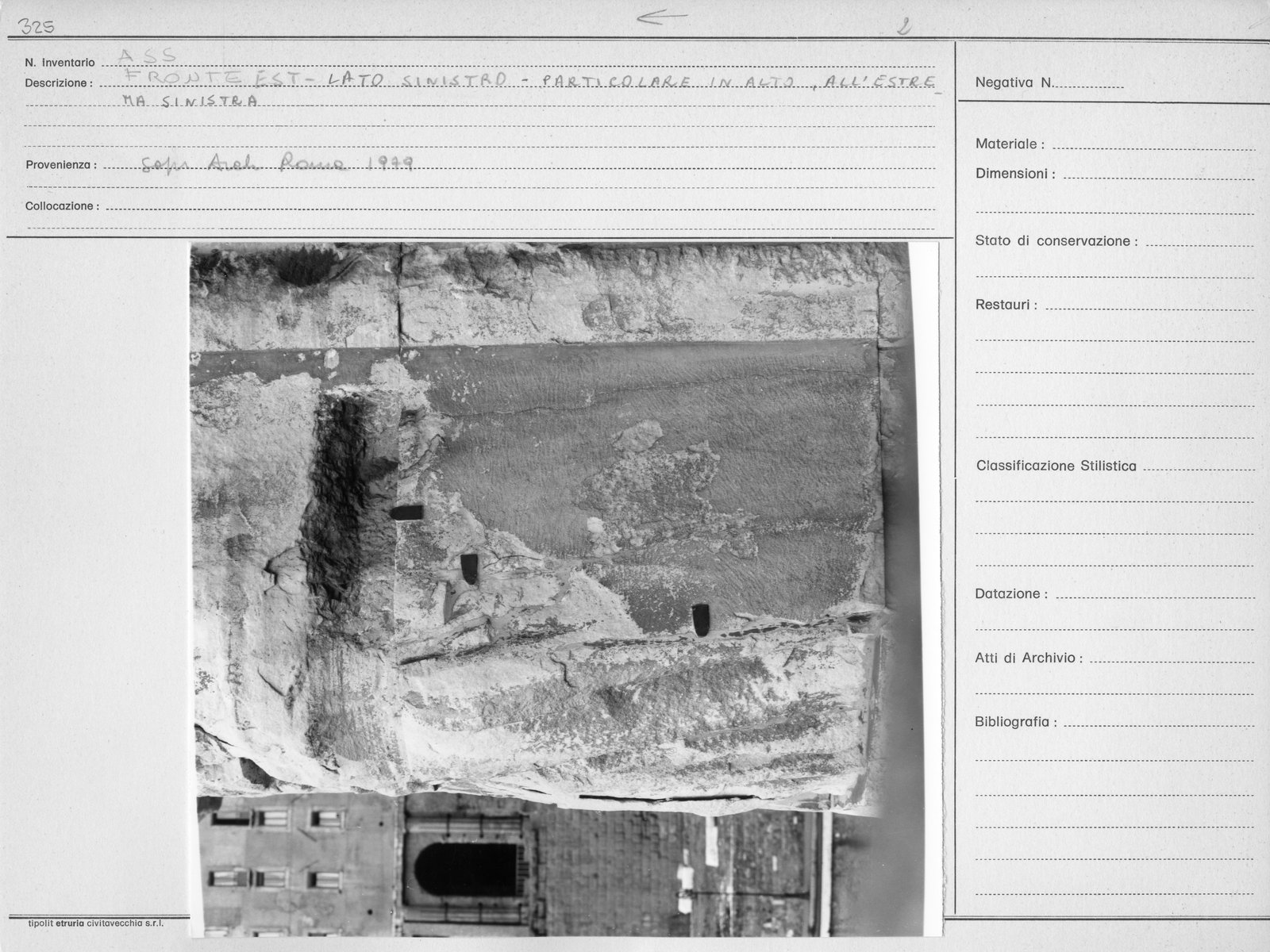
Task: Click the 'Dimensioni :' label
Action: pos(1015,174)
